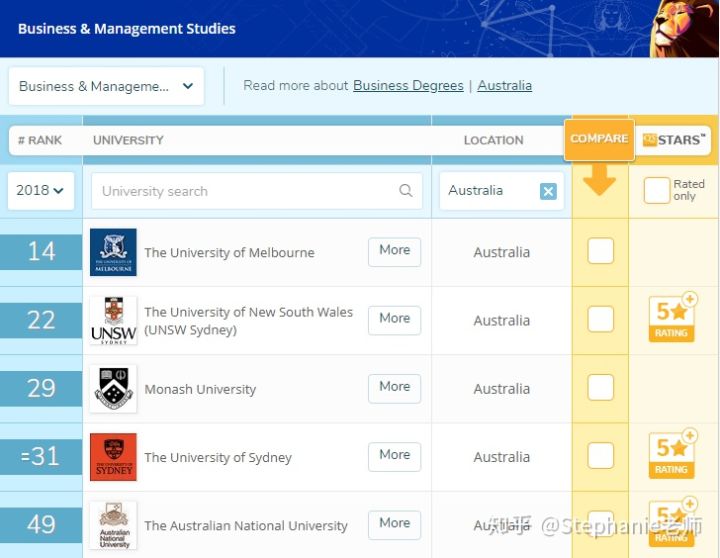Click More for University of Melbourne
The height and width of the screenshot is (558, 720).
[394, 252]
